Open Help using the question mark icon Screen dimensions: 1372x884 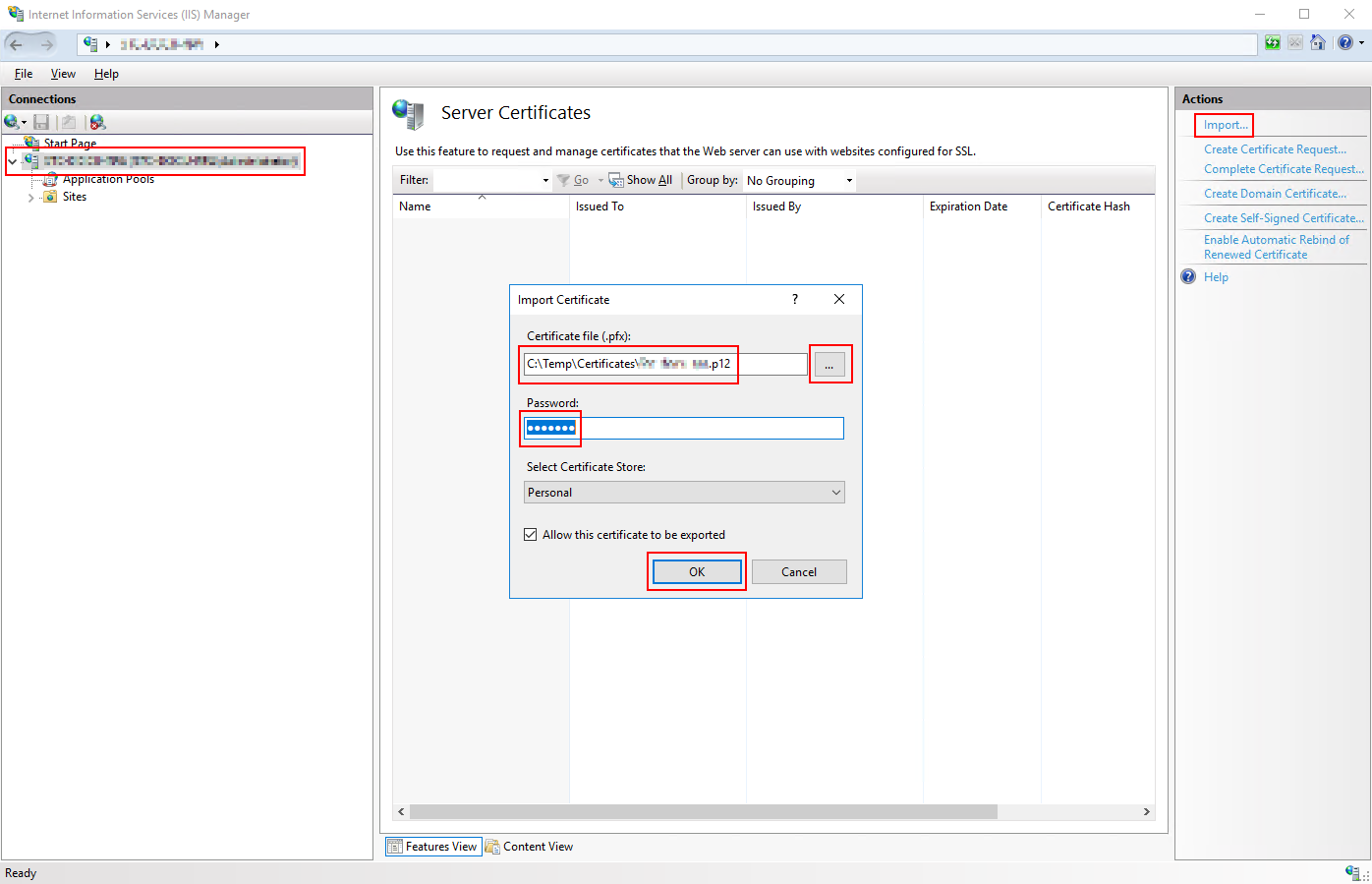1345,42
